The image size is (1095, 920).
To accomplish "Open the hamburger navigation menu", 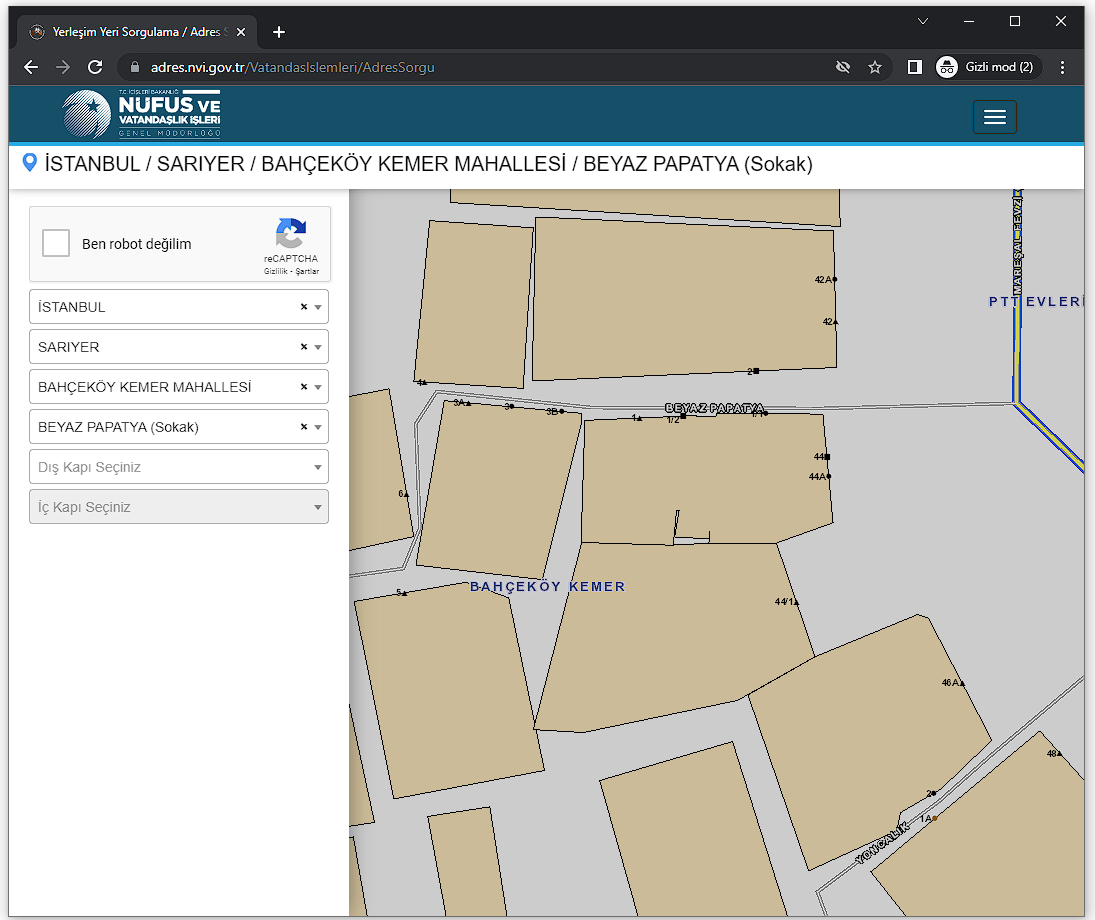I will coord(994,117).
